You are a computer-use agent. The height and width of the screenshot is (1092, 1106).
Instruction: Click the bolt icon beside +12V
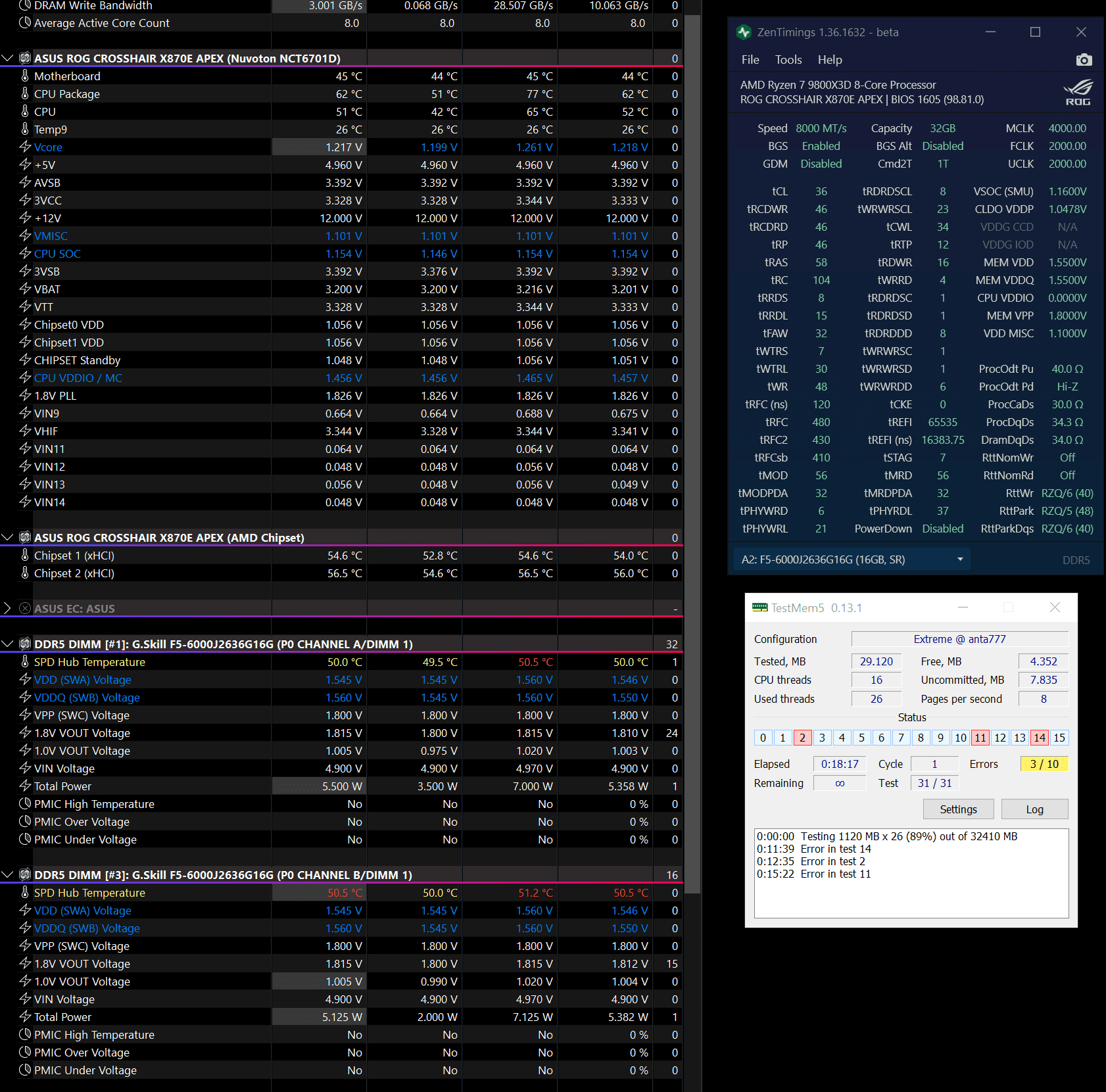25,218
